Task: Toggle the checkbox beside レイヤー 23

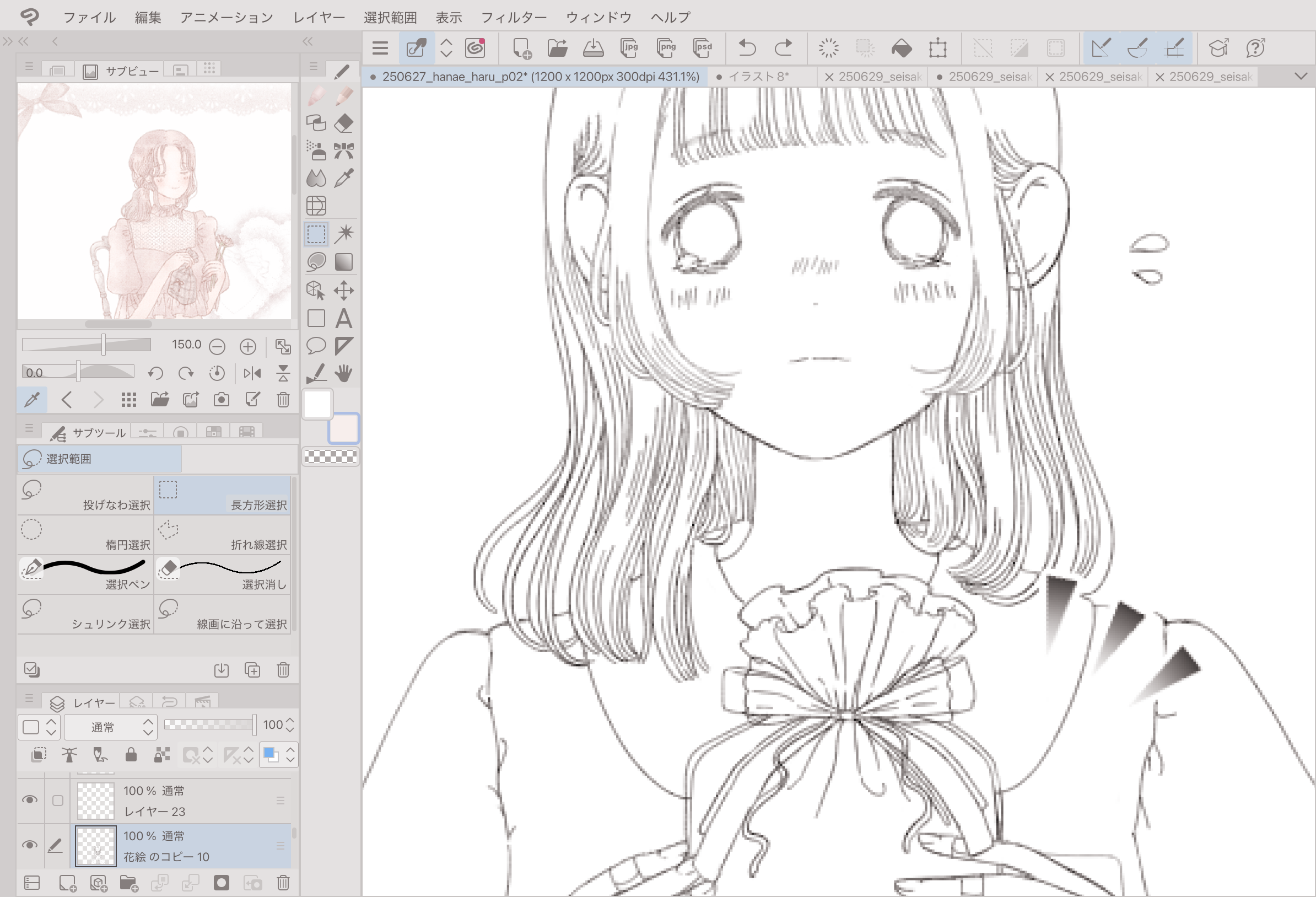Action: coord(57,800)
